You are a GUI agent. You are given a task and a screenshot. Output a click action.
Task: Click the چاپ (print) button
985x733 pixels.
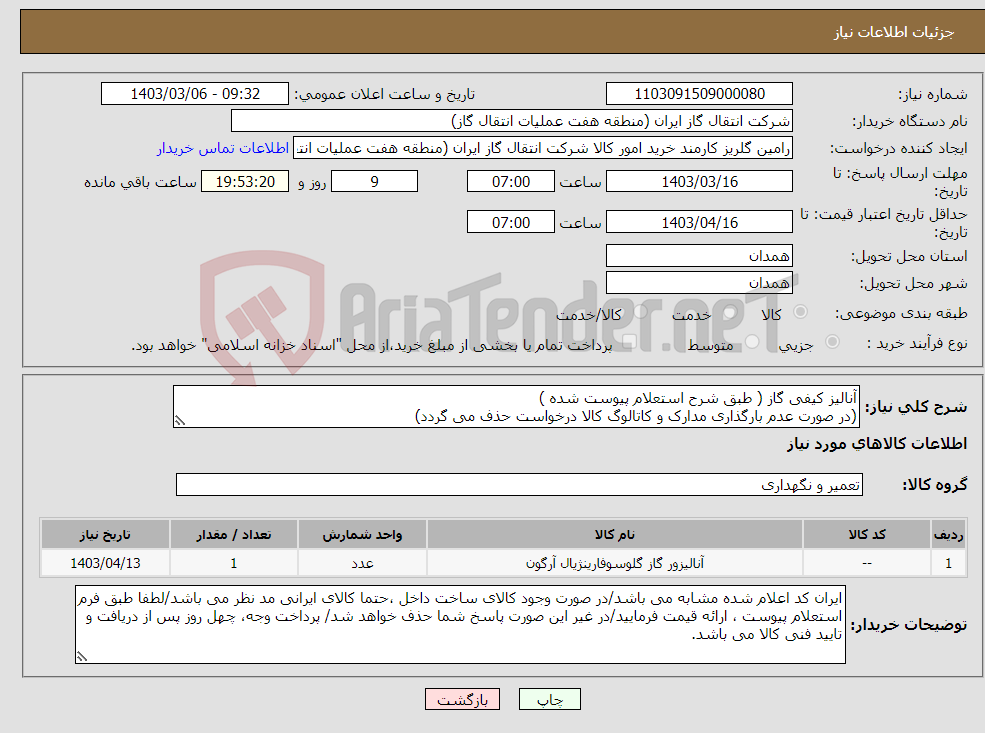(550, 699)
